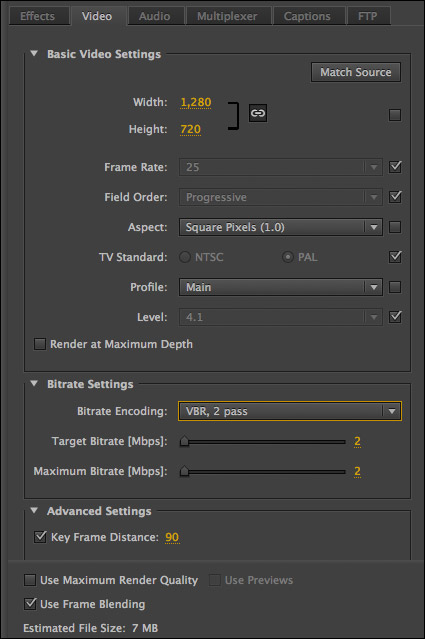This screenshot has height=639, width=425.
Task: Enable Use Maximum Render Quality
Action: tap(30, 580)
